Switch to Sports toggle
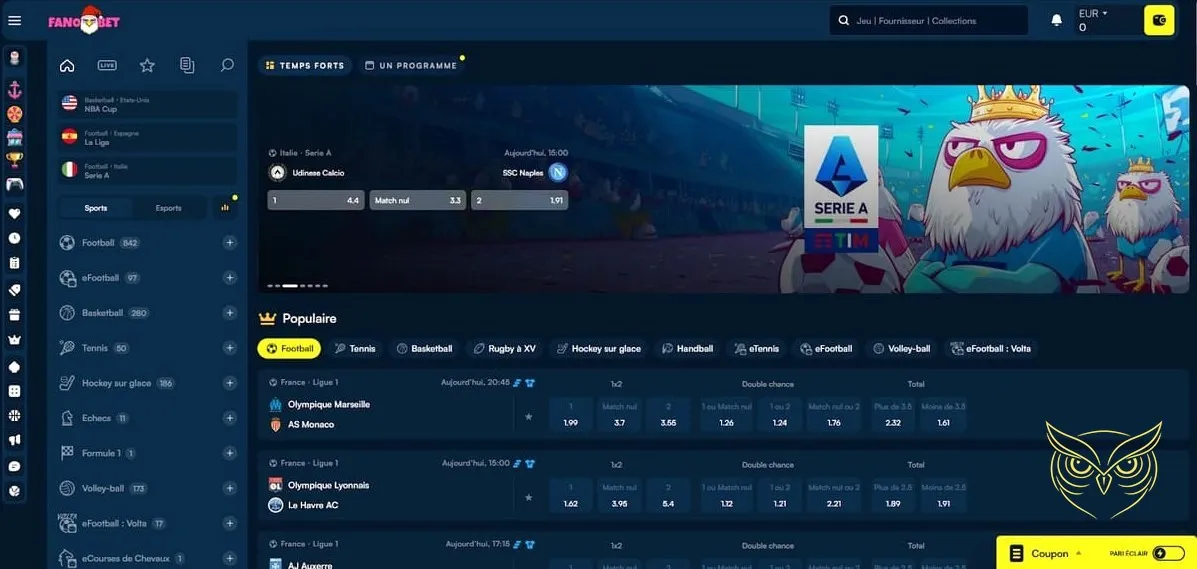This screenshot has width=1197, height=569. coord(95,208)
